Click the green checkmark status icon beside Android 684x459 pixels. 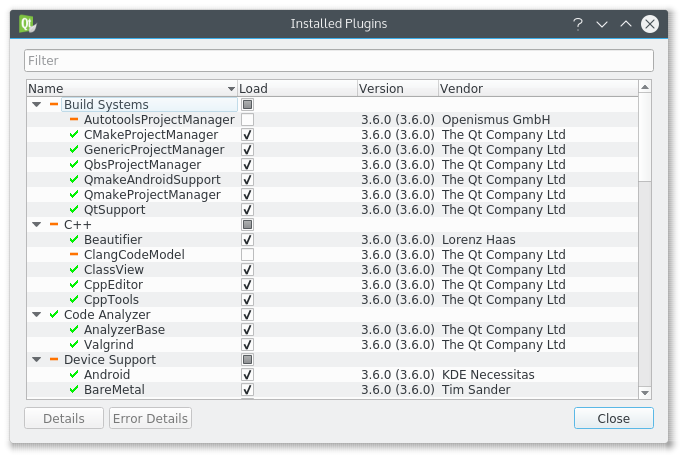pos(74,374)
